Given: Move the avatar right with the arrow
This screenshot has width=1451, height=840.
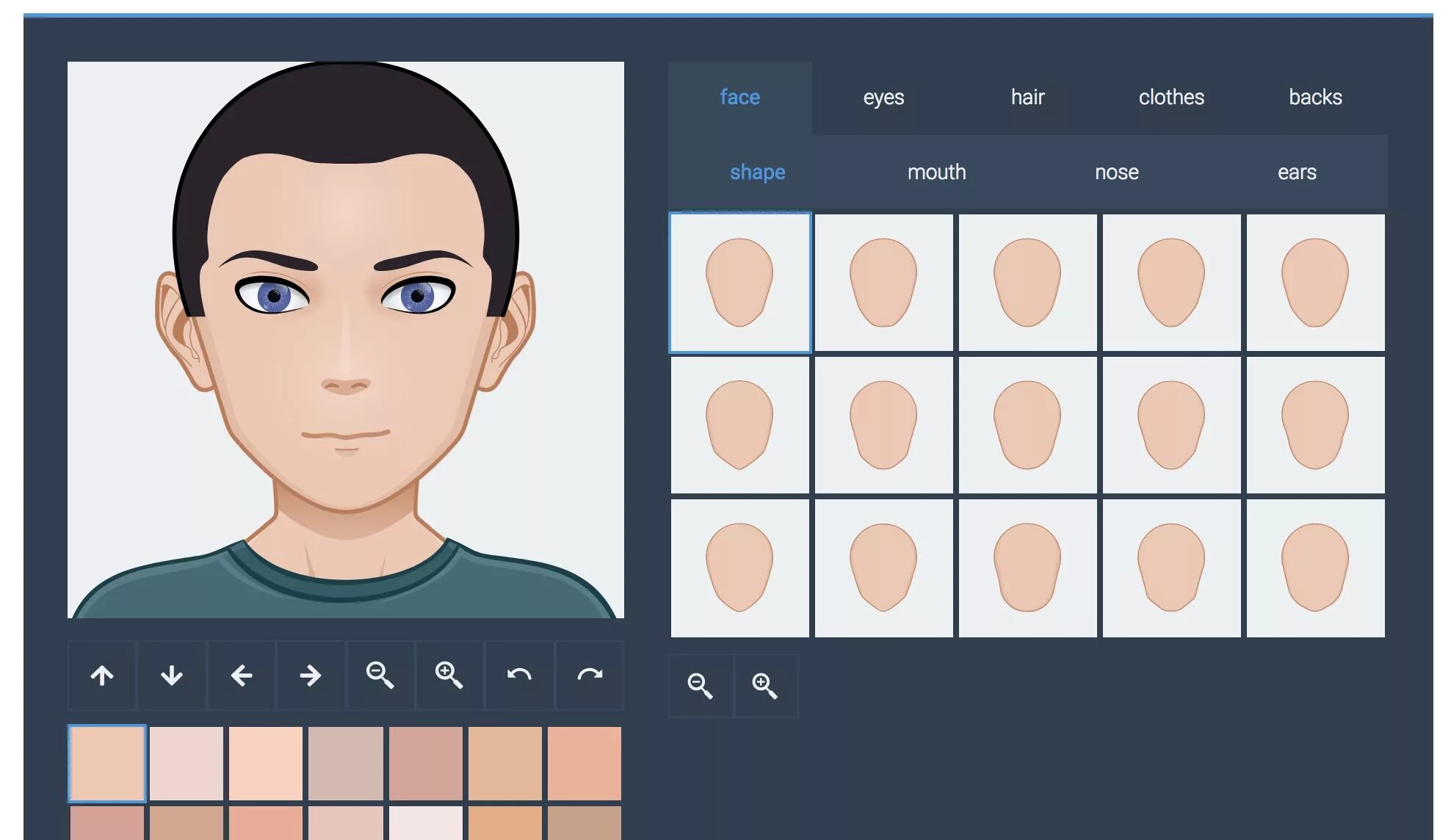Looking at the screenshot, I should [x=311, y=676].
